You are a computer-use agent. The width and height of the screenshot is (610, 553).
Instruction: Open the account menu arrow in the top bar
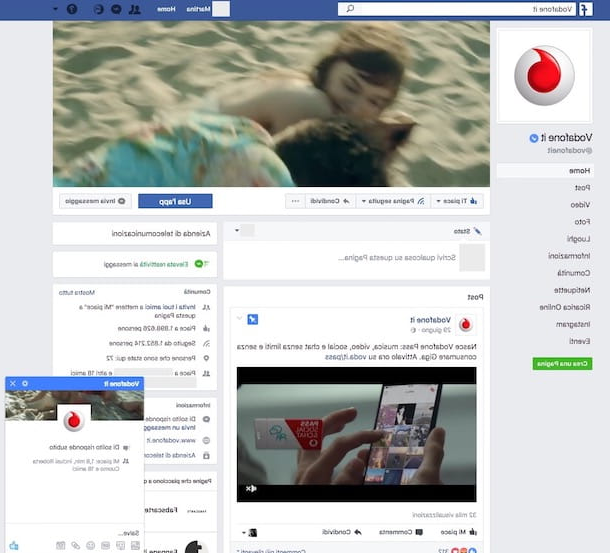[x=55, y=9]
